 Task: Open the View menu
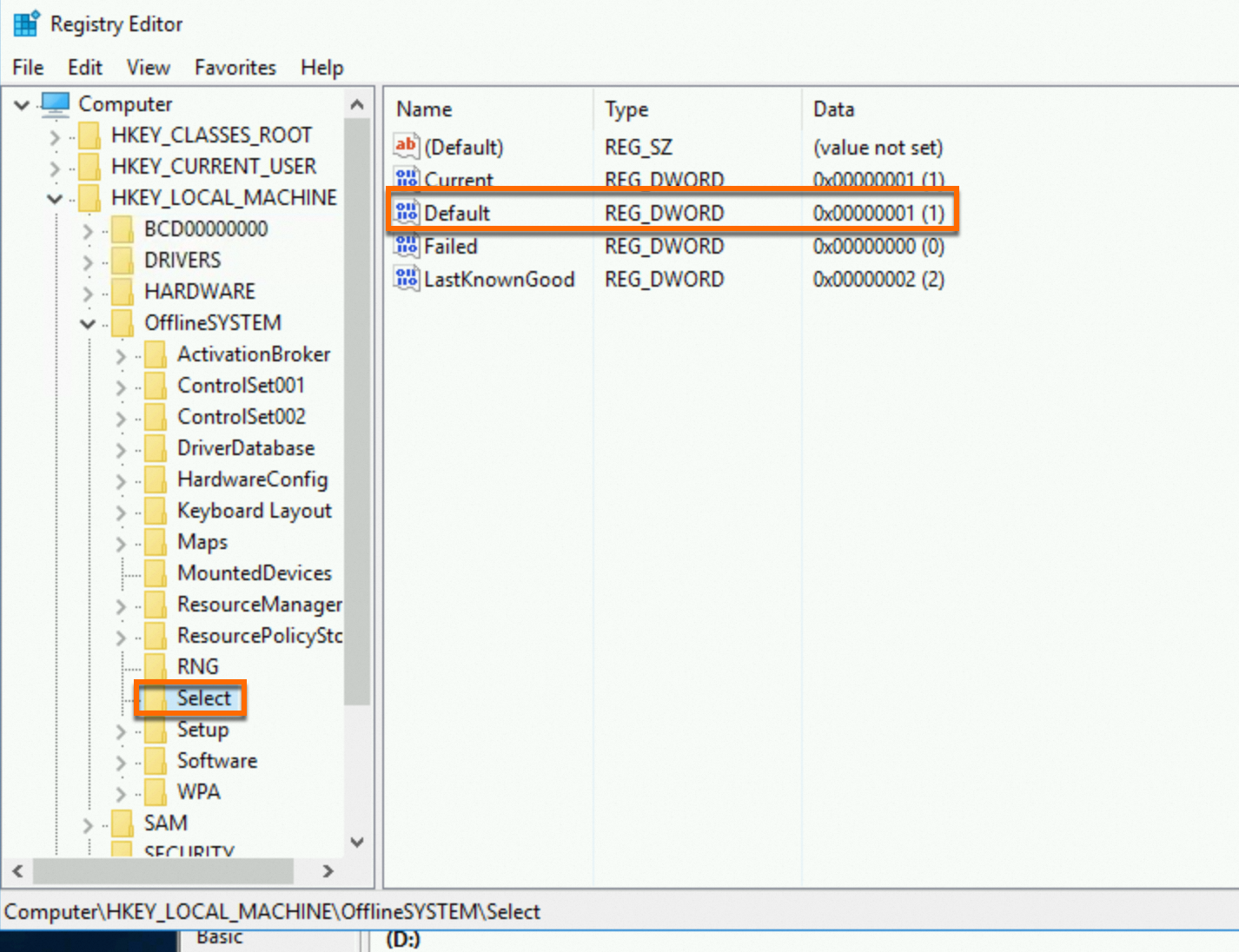(x=149, y=67)
